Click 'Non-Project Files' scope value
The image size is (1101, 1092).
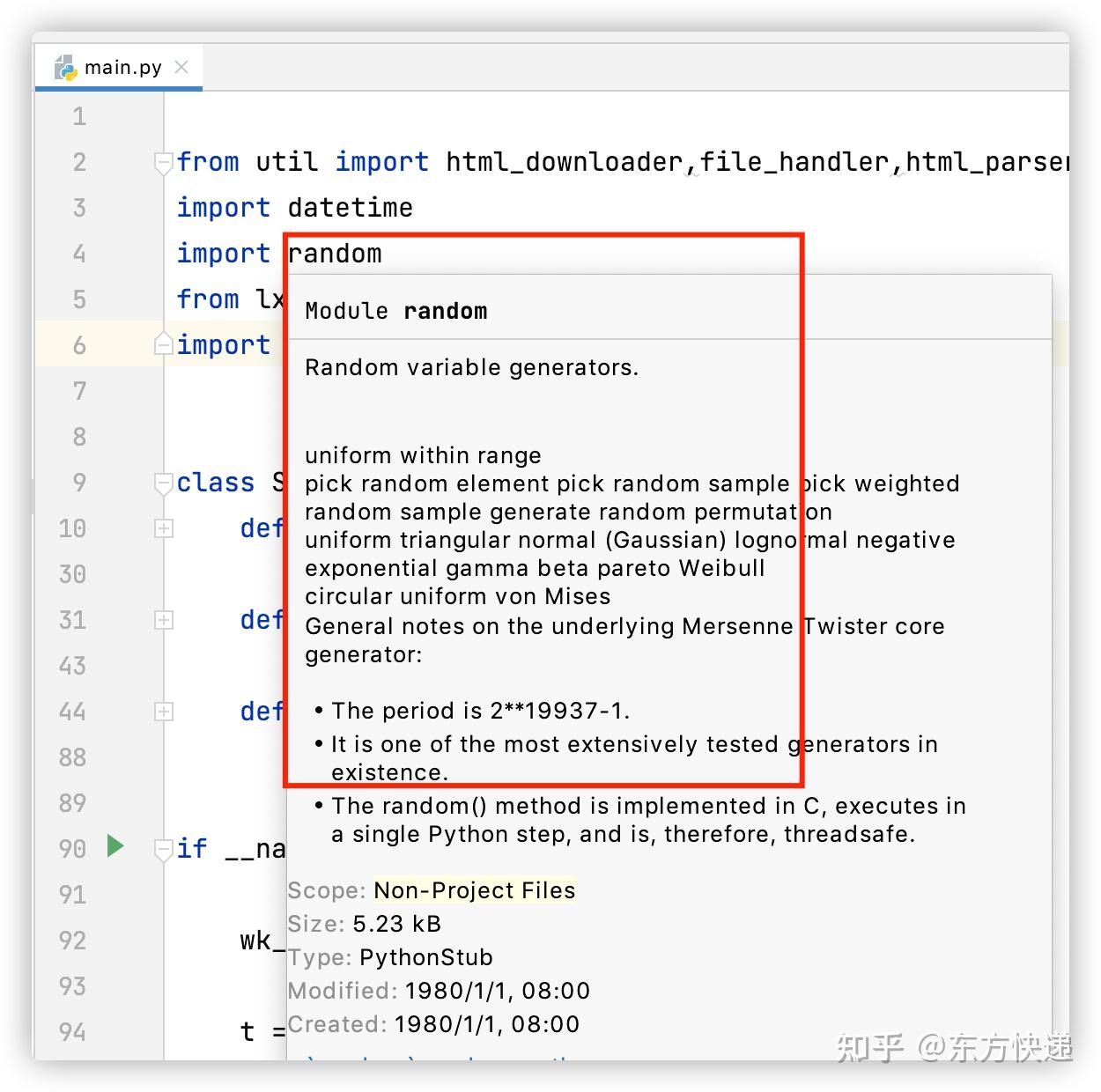(x=475, y=890)
